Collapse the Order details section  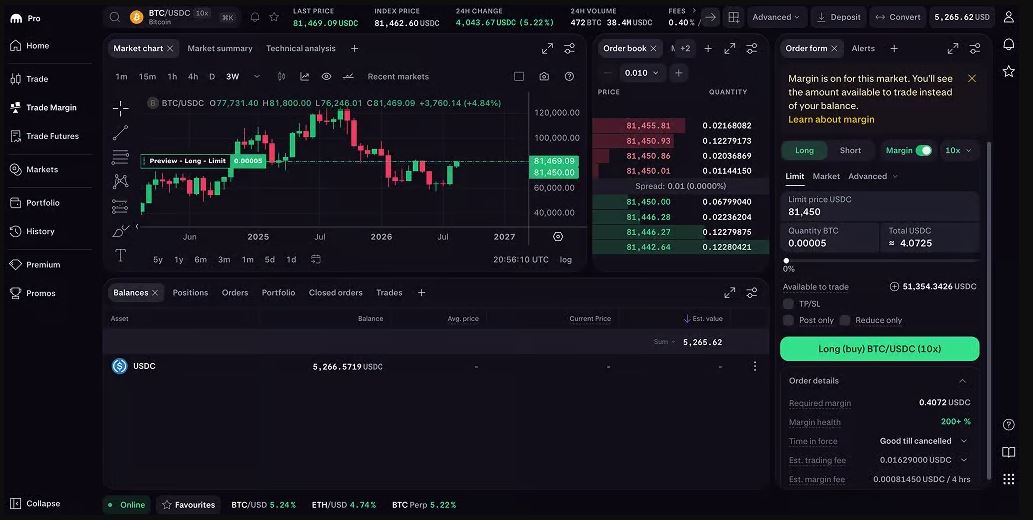[x=963, y=381]
